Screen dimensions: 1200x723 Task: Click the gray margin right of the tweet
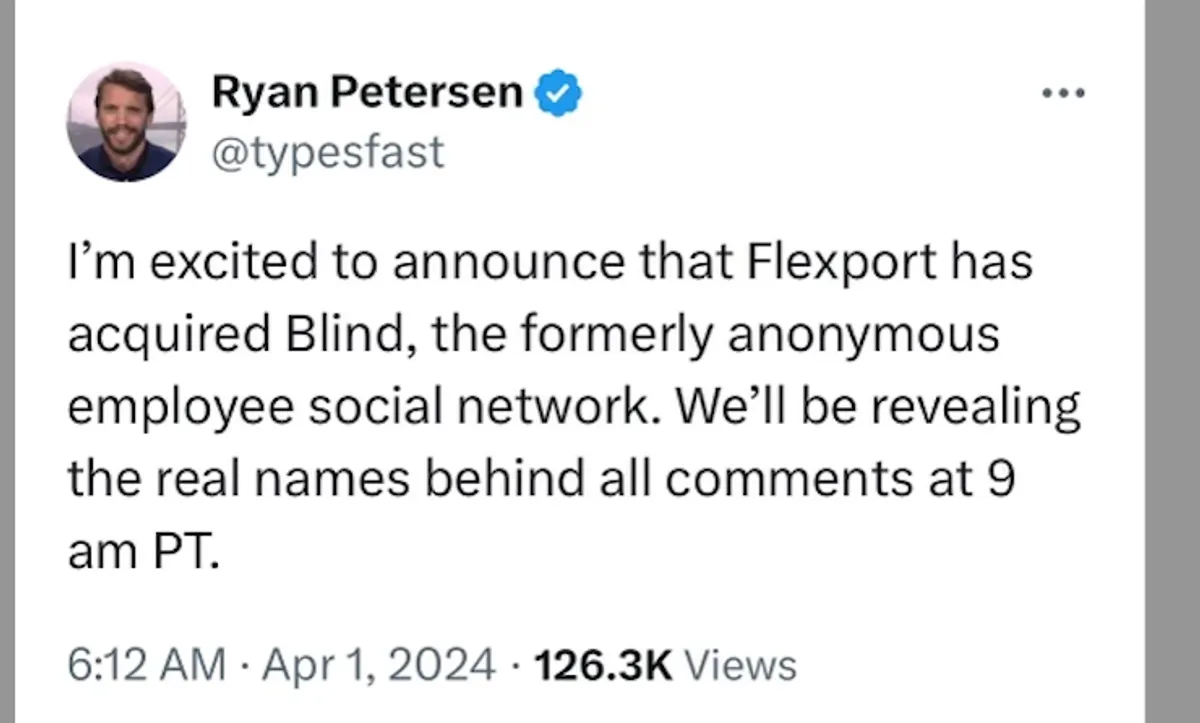pos(1172,360)
